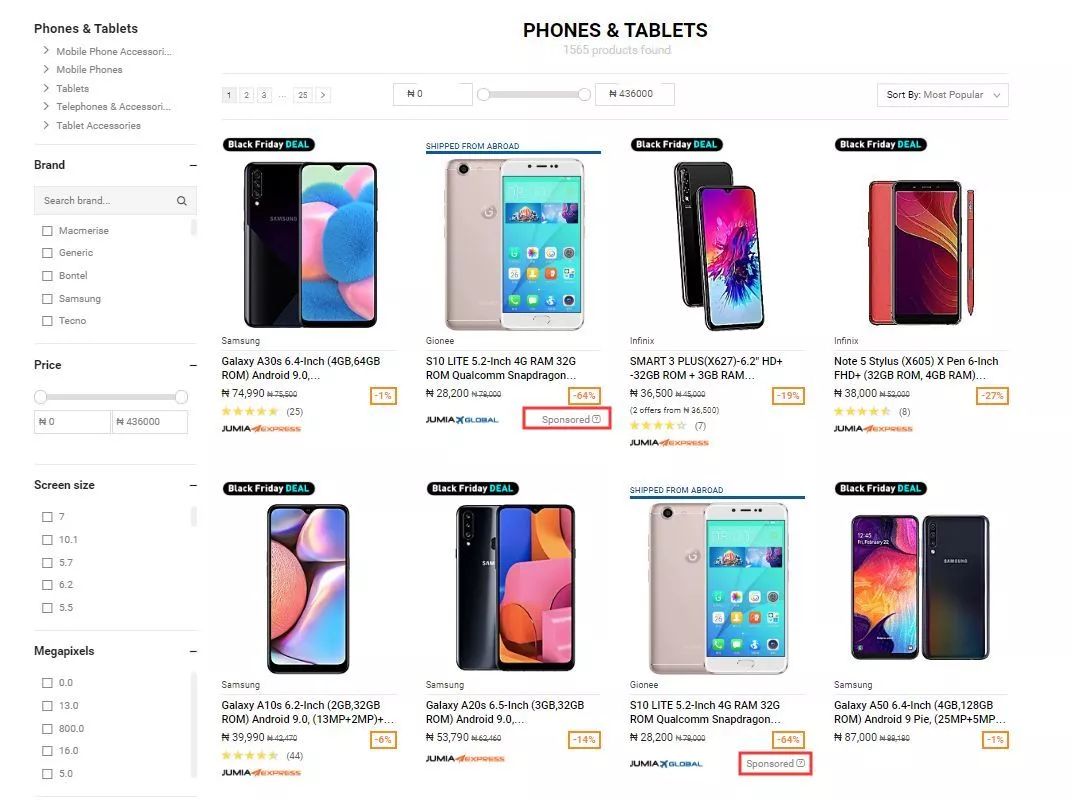Screen dimensions: 1072x800
Task: Click the info icon beside first Sponsored label
Action: 597,420
